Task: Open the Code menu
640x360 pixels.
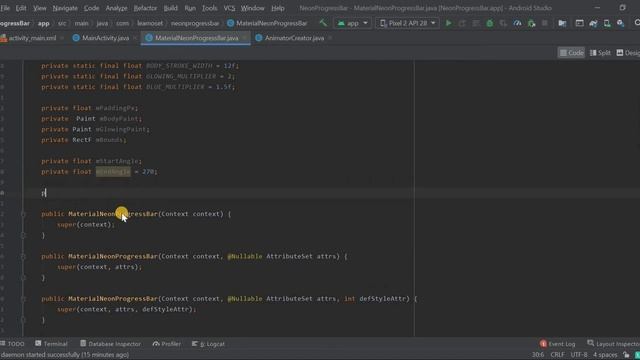Action: pos(91,8)
